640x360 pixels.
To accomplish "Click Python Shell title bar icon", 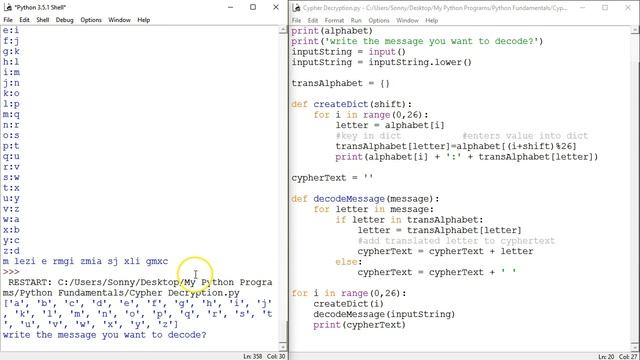I will coord(8,7).
